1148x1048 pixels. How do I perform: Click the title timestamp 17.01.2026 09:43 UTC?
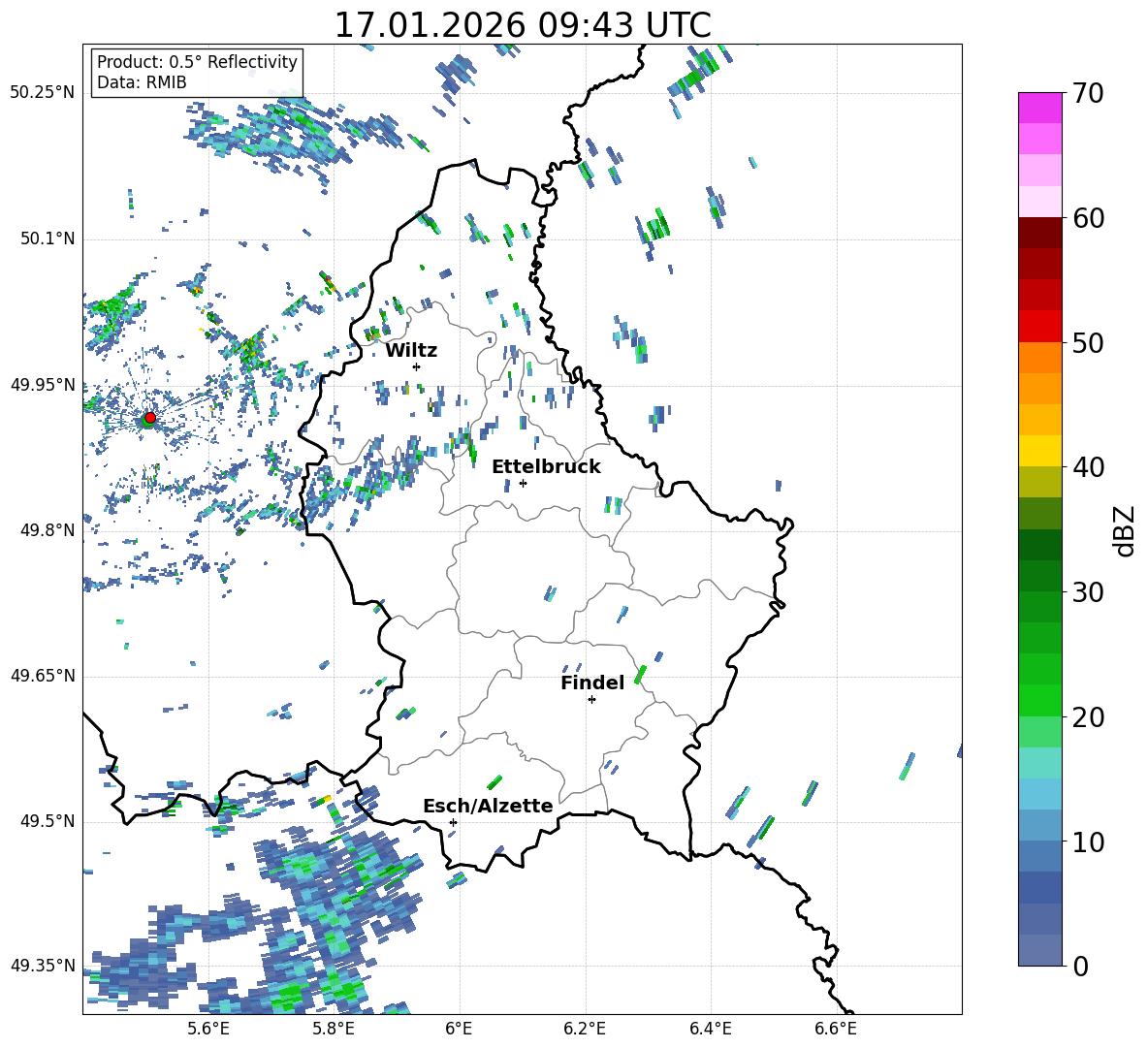[523, 25]
